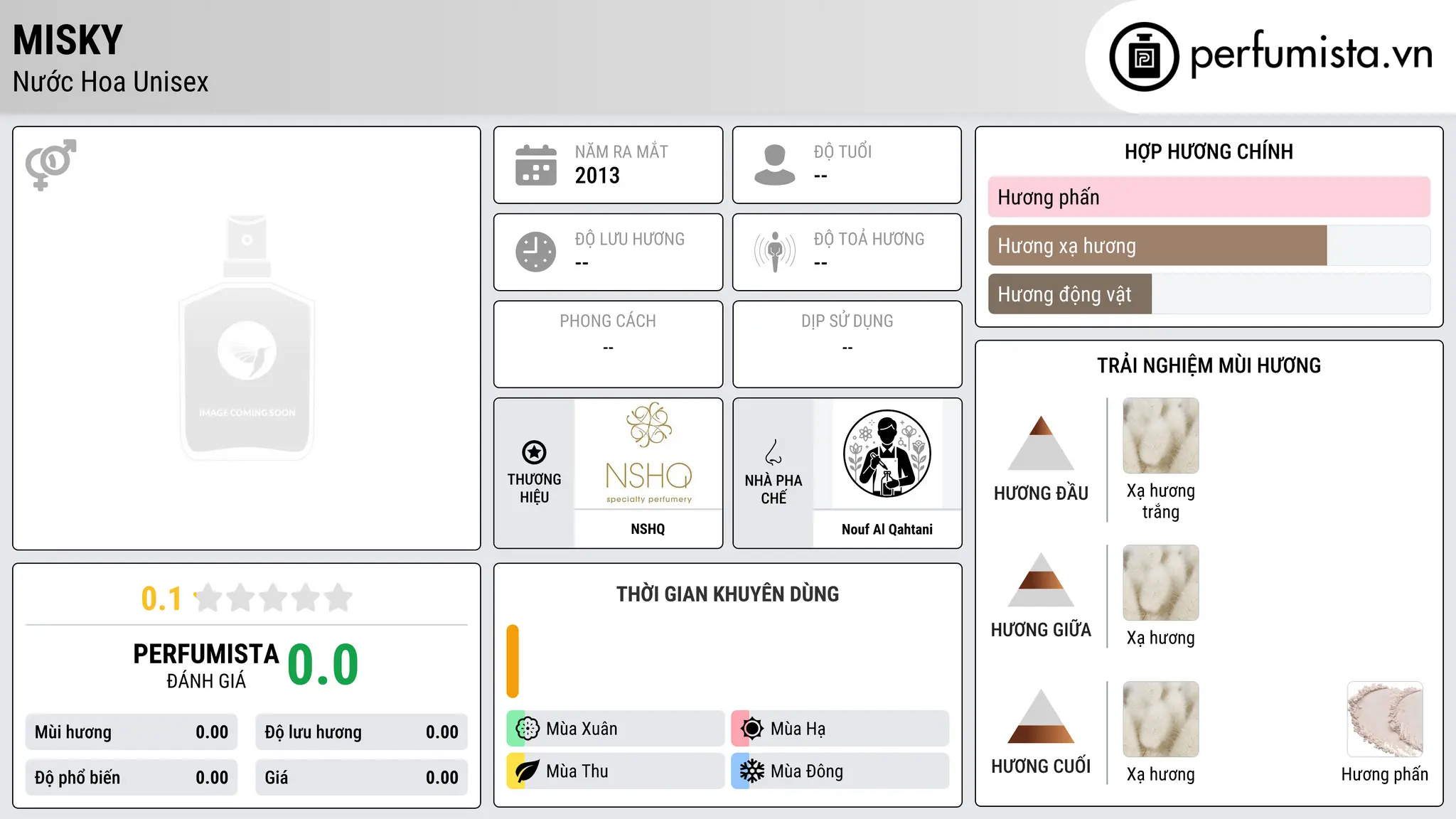This screenshot has height=819, width=1456.
Task: Click the perfumista.vn perfume bottle logo
Action: pyautogui.click(x=1144, y=57)
